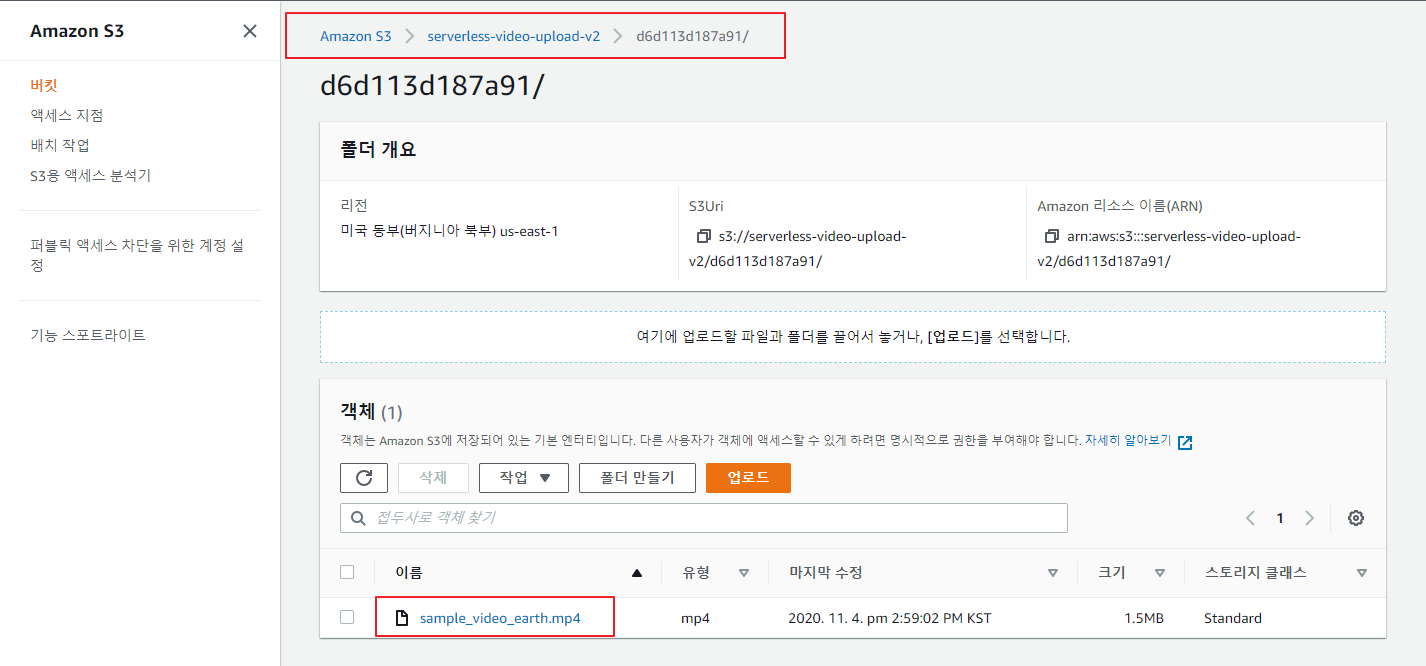
Task: Sort objects by 이름 ascending arrow
Action: (x=637, y=573)
